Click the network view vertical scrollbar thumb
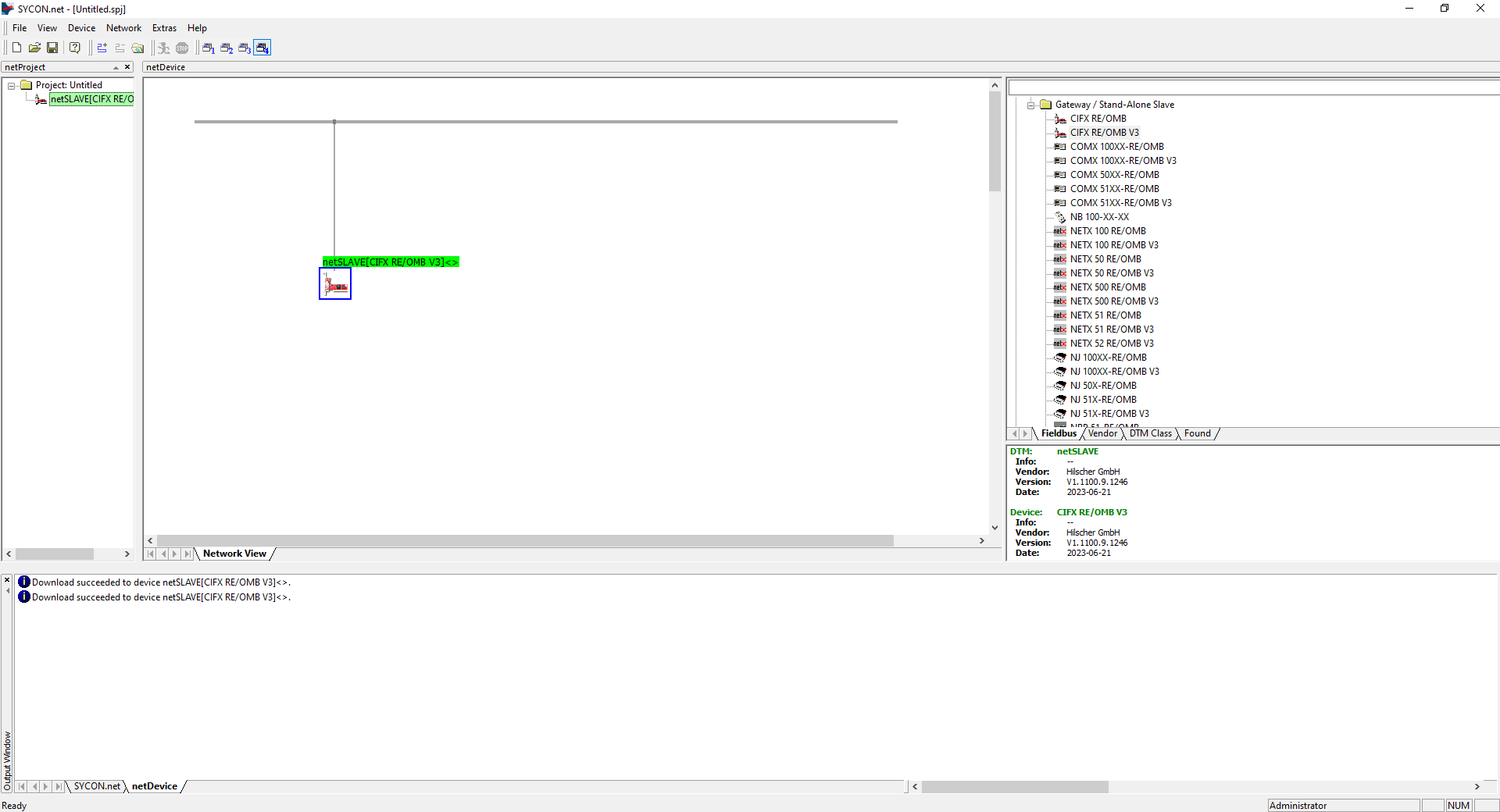The image size is (1500, 812). 995,141
